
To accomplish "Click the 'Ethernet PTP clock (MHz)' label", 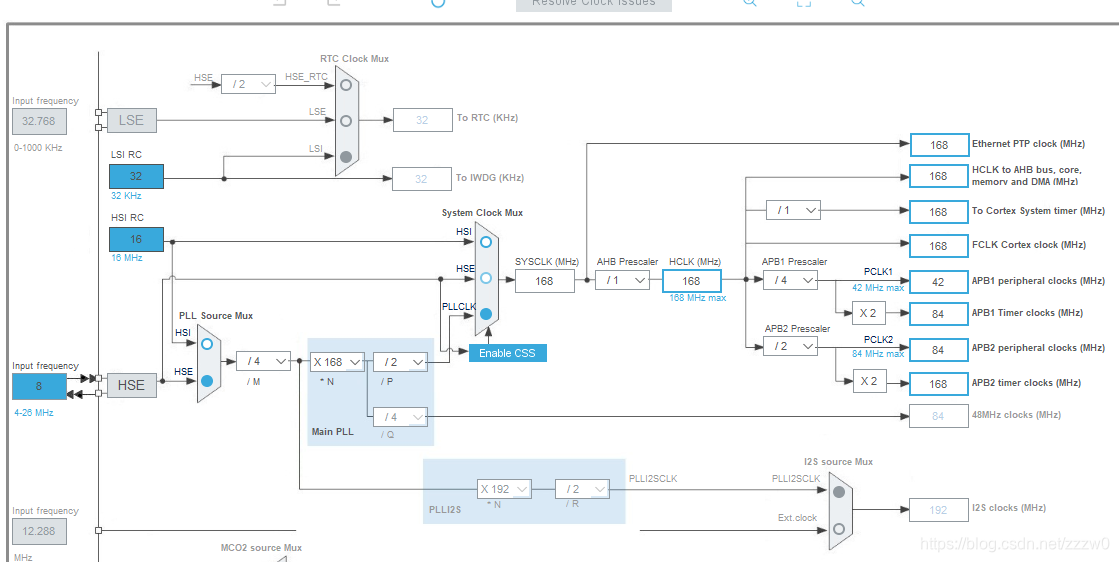I will pyautogui.click(x=1028, y=144).
